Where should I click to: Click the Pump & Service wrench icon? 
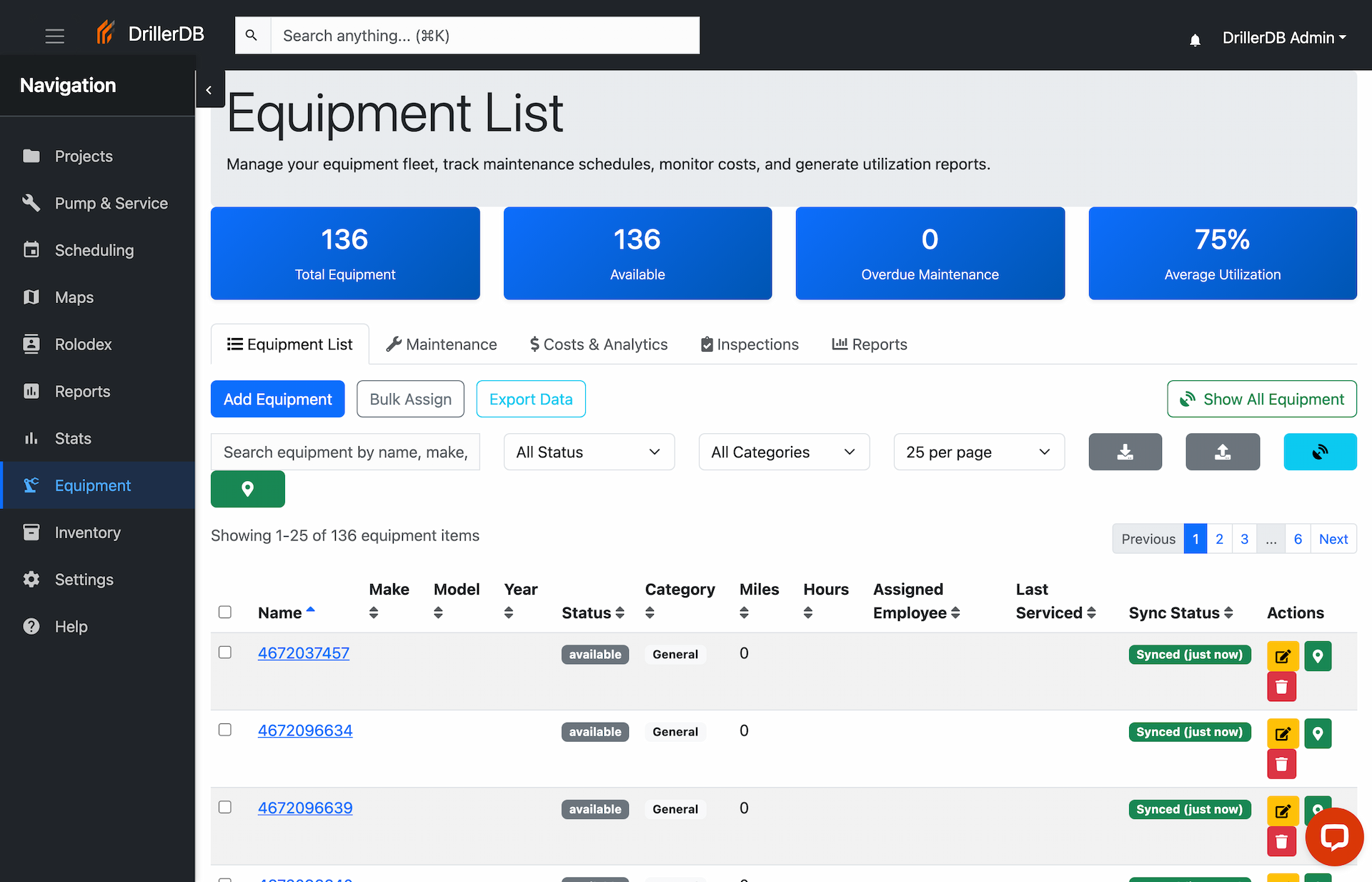click(31, 203)
